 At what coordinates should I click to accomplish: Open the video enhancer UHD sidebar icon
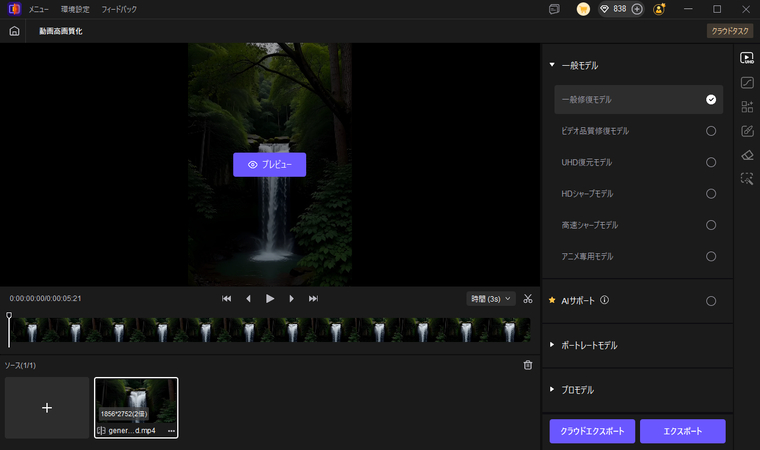point(747,58)
